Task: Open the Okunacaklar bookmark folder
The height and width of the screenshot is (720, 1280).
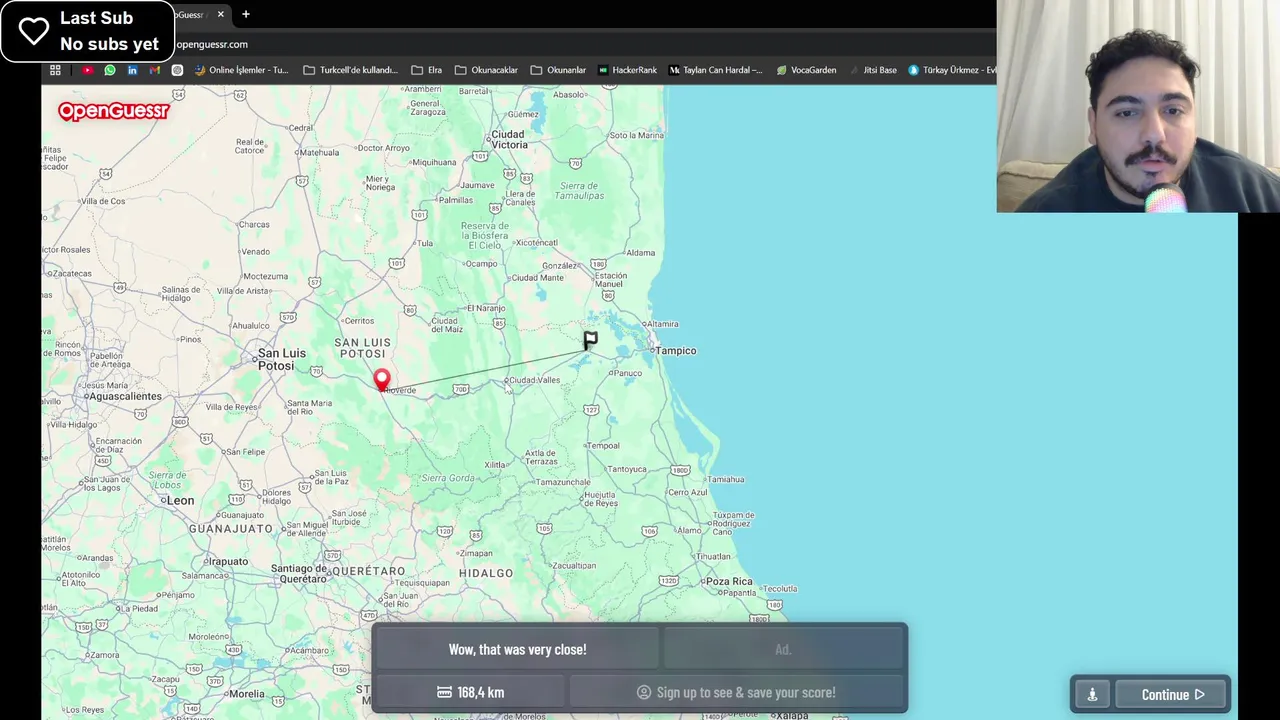Action: pyautogui.click(x=486, y=70)
